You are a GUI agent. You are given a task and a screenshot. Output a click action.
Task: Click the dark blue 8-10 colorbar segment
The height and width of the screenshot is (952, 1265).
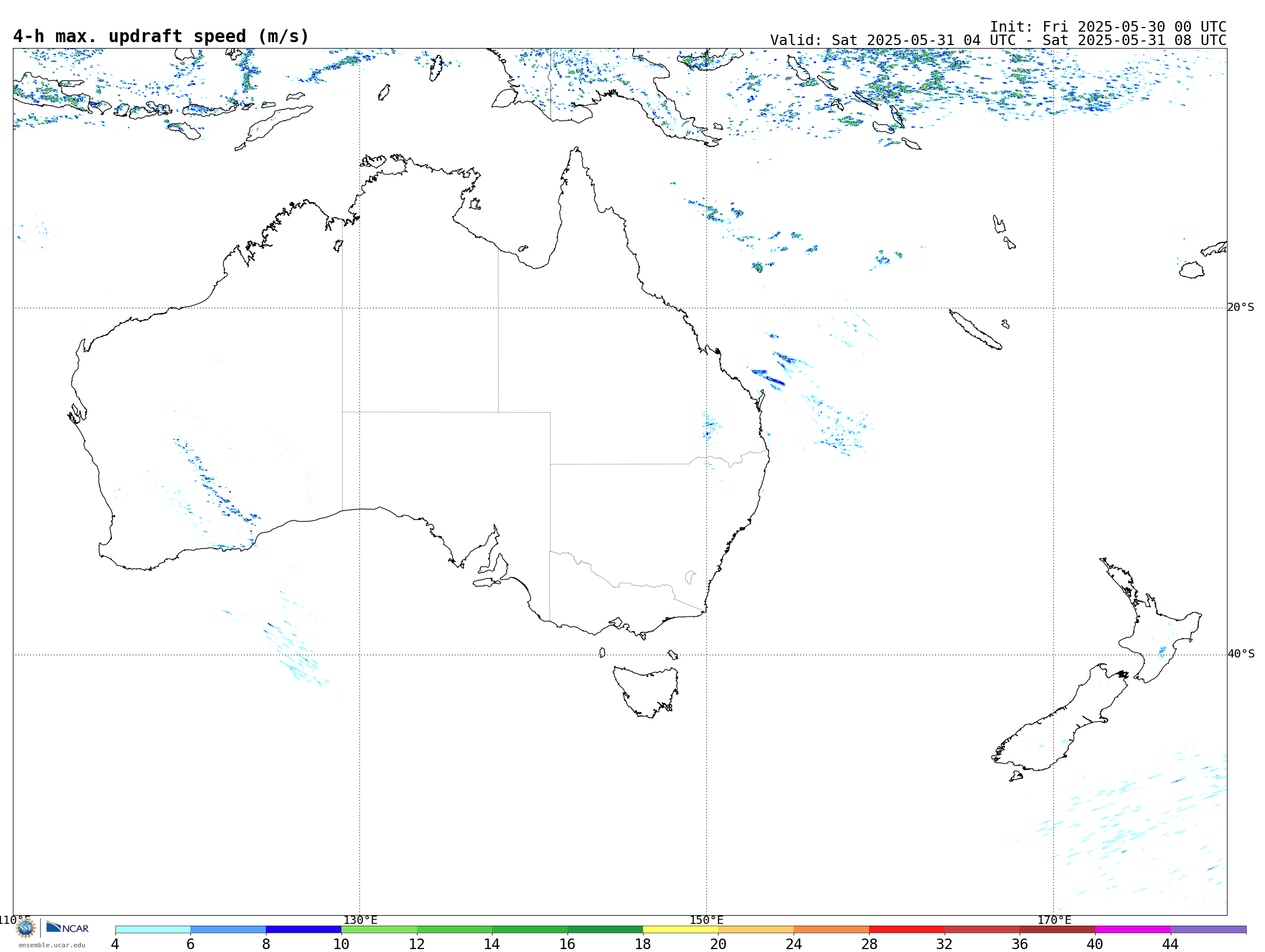pos(303,930)
